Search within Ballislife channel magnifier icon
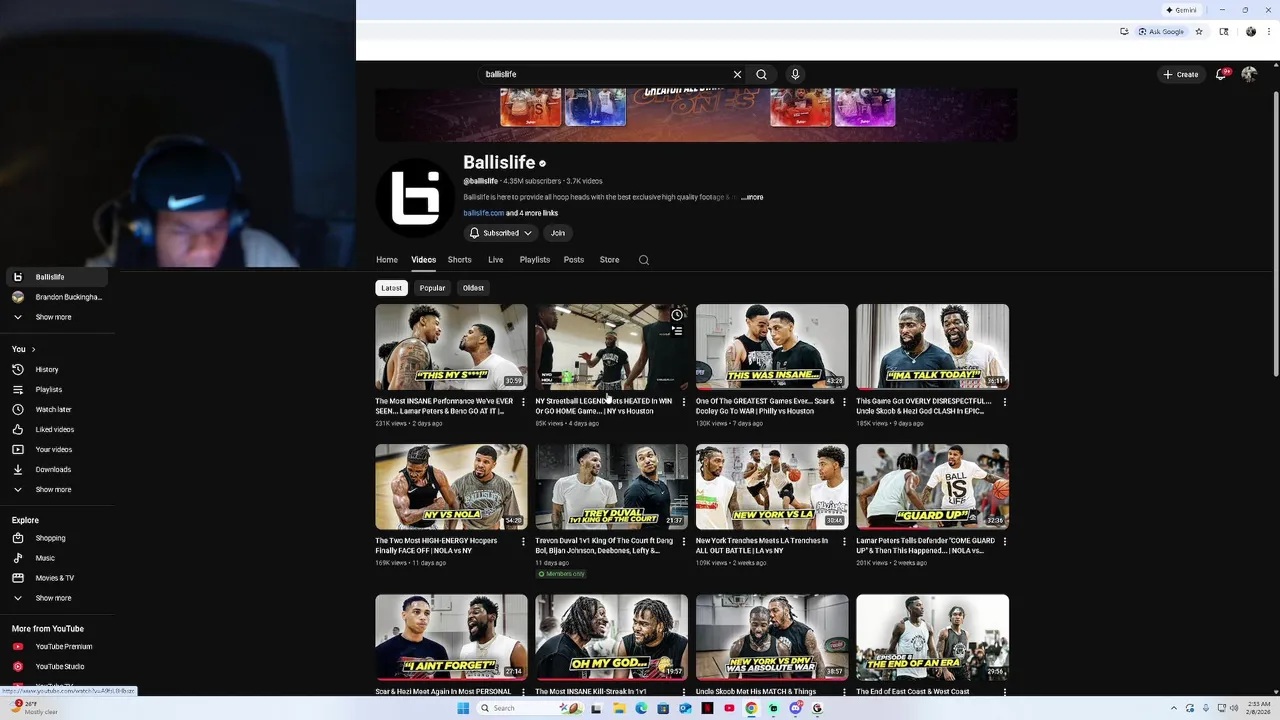1280x720 pixels. [x=644, y=260]
